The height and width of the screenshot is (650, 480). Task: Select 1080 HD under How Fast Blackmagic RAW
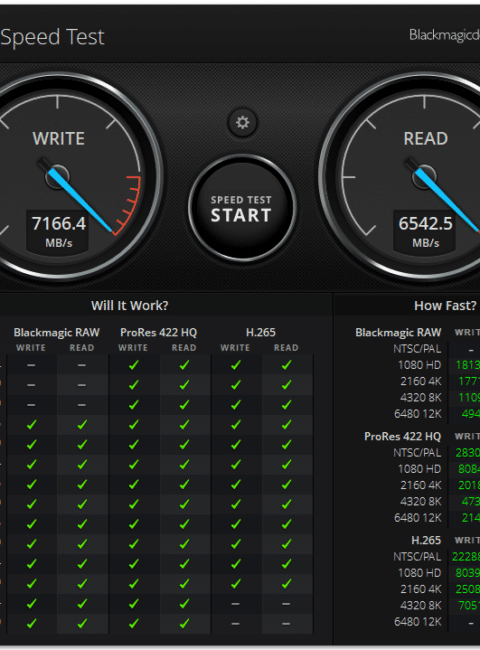[x=419, y=365]
